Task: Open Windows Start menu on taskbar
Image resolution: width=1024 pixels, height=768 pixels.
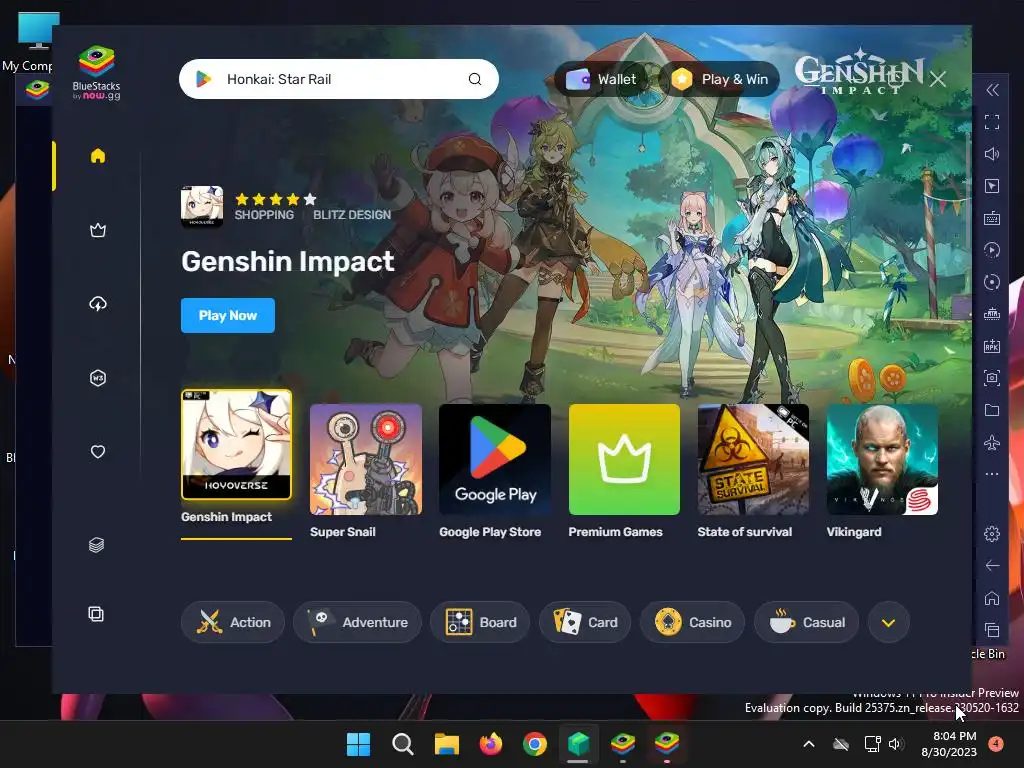Action: [359, 744]
